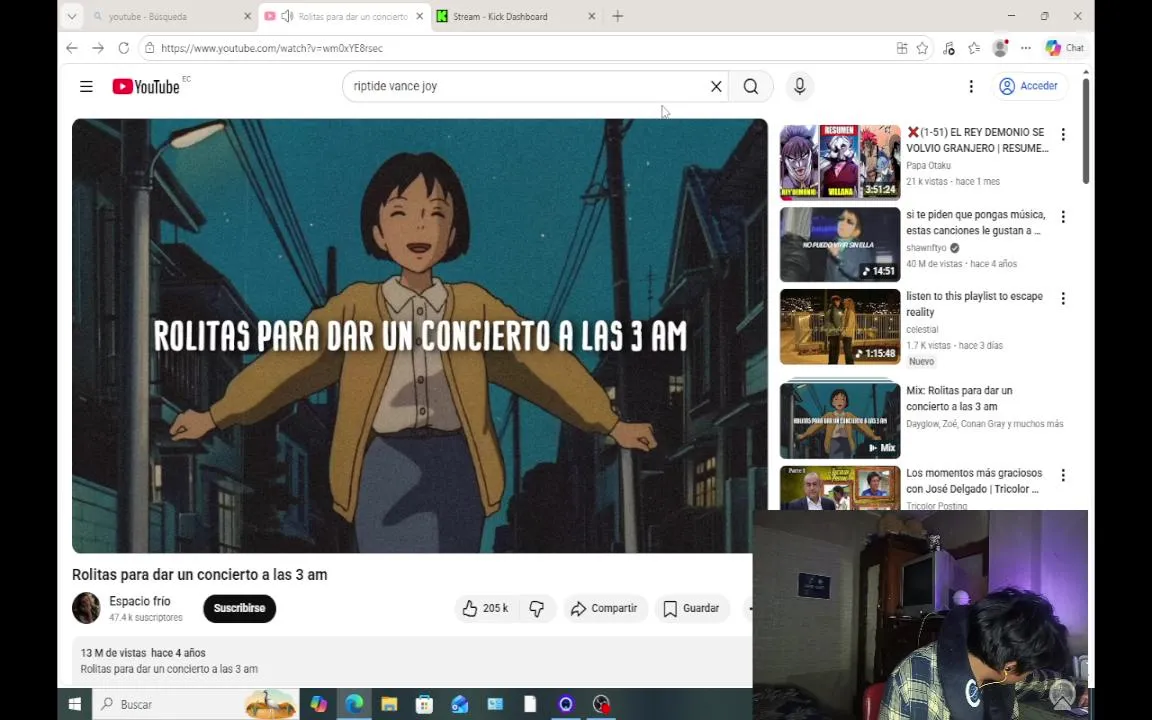Open Microsoft Store from taskbar
1152x720 pixels.
(x=424, y=704)
